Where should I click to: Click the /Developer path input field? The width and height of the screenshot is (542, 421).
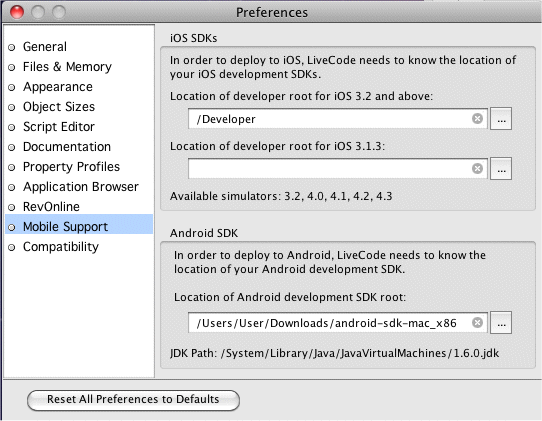coord(338,119)
